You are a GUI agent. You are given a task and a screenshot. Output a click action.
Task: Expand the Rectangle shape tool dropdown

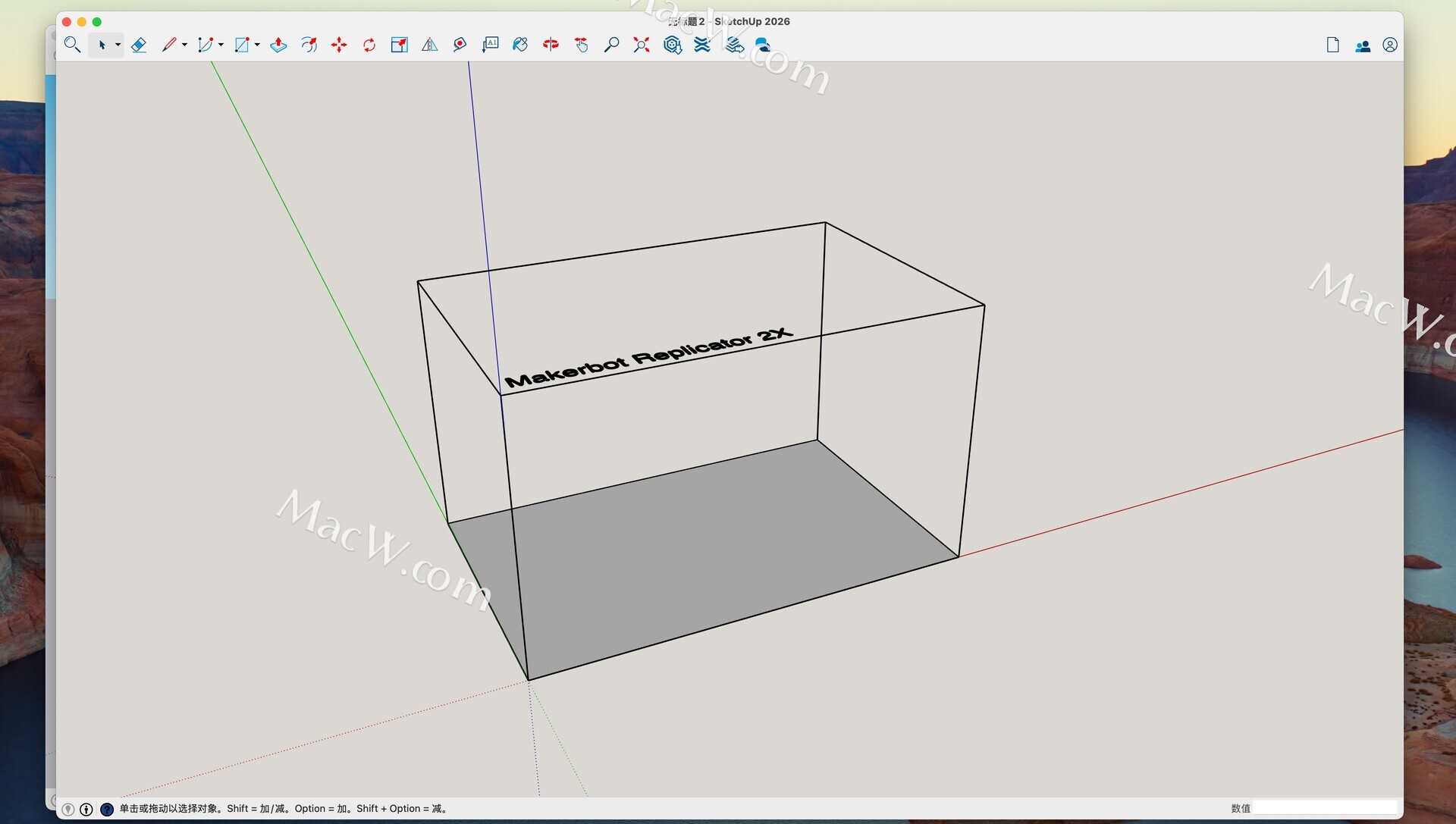pos(257,45)
